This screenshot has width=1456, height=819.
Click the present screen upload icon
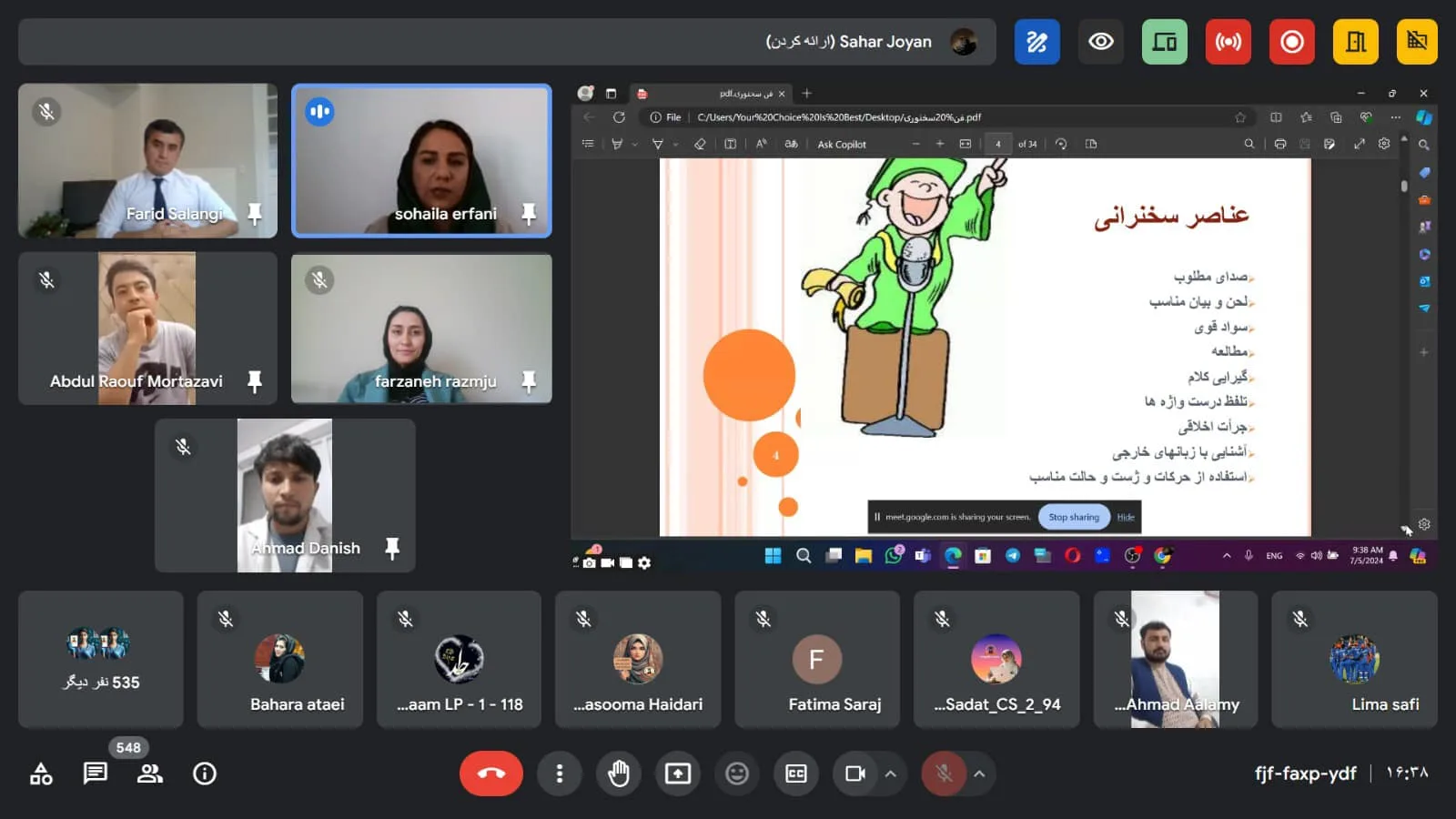pos(678,773)
